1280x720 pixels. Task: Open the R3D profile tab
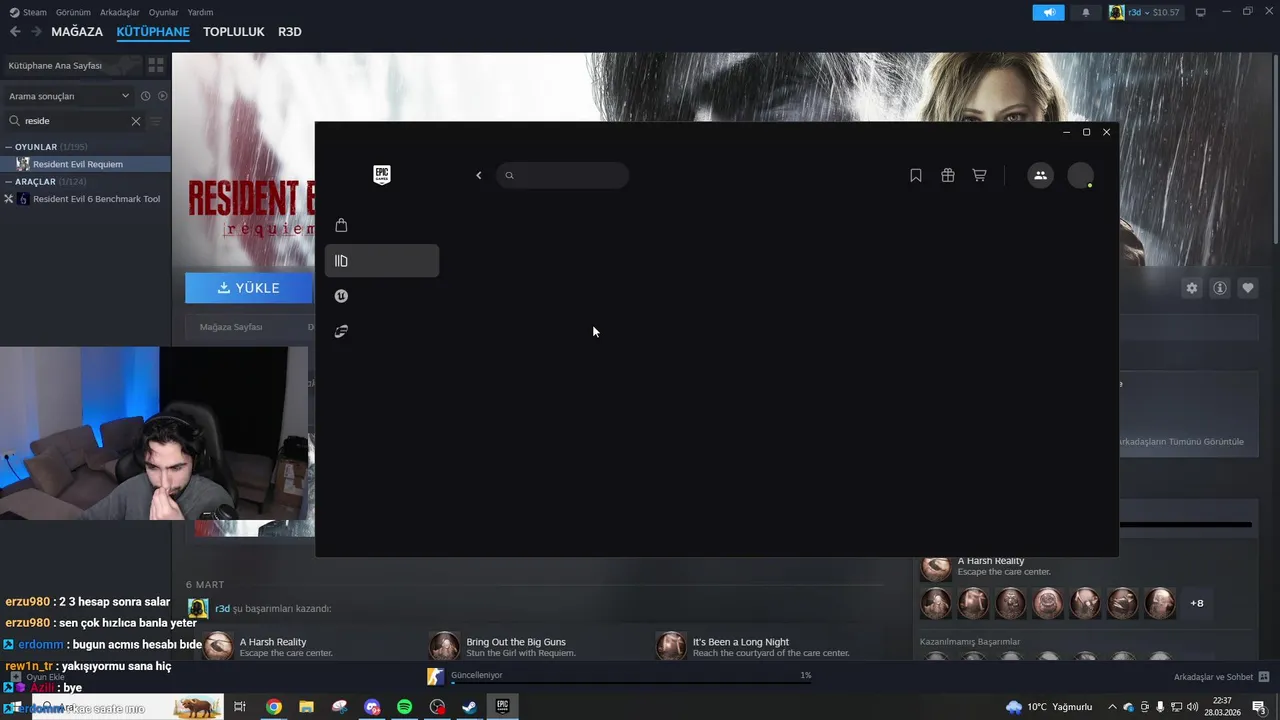[290, 32]
